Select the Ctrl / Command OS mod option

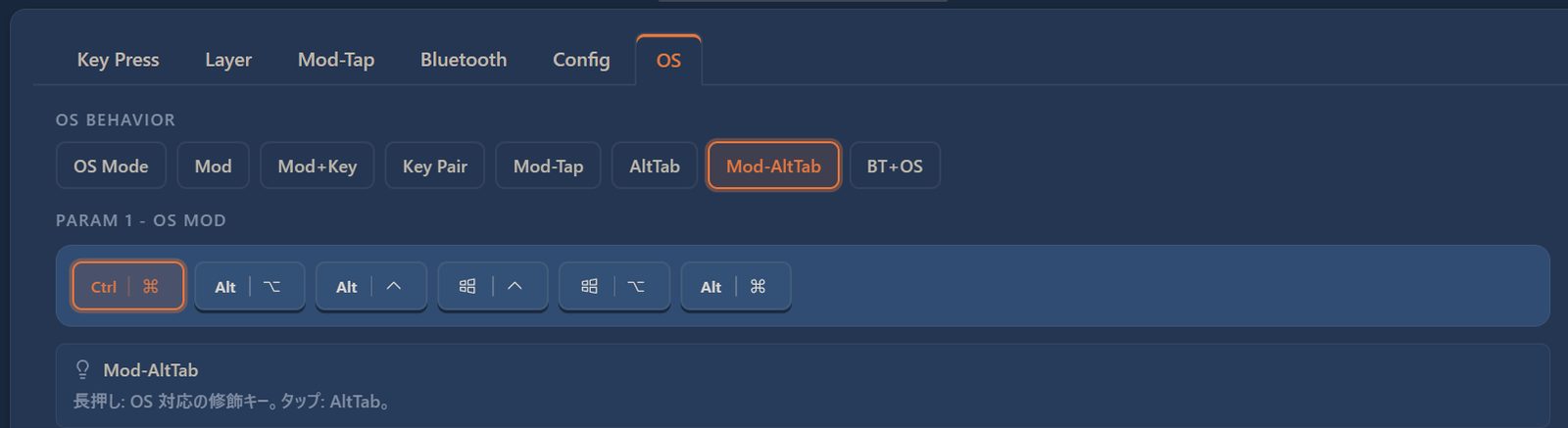point(128,286)
